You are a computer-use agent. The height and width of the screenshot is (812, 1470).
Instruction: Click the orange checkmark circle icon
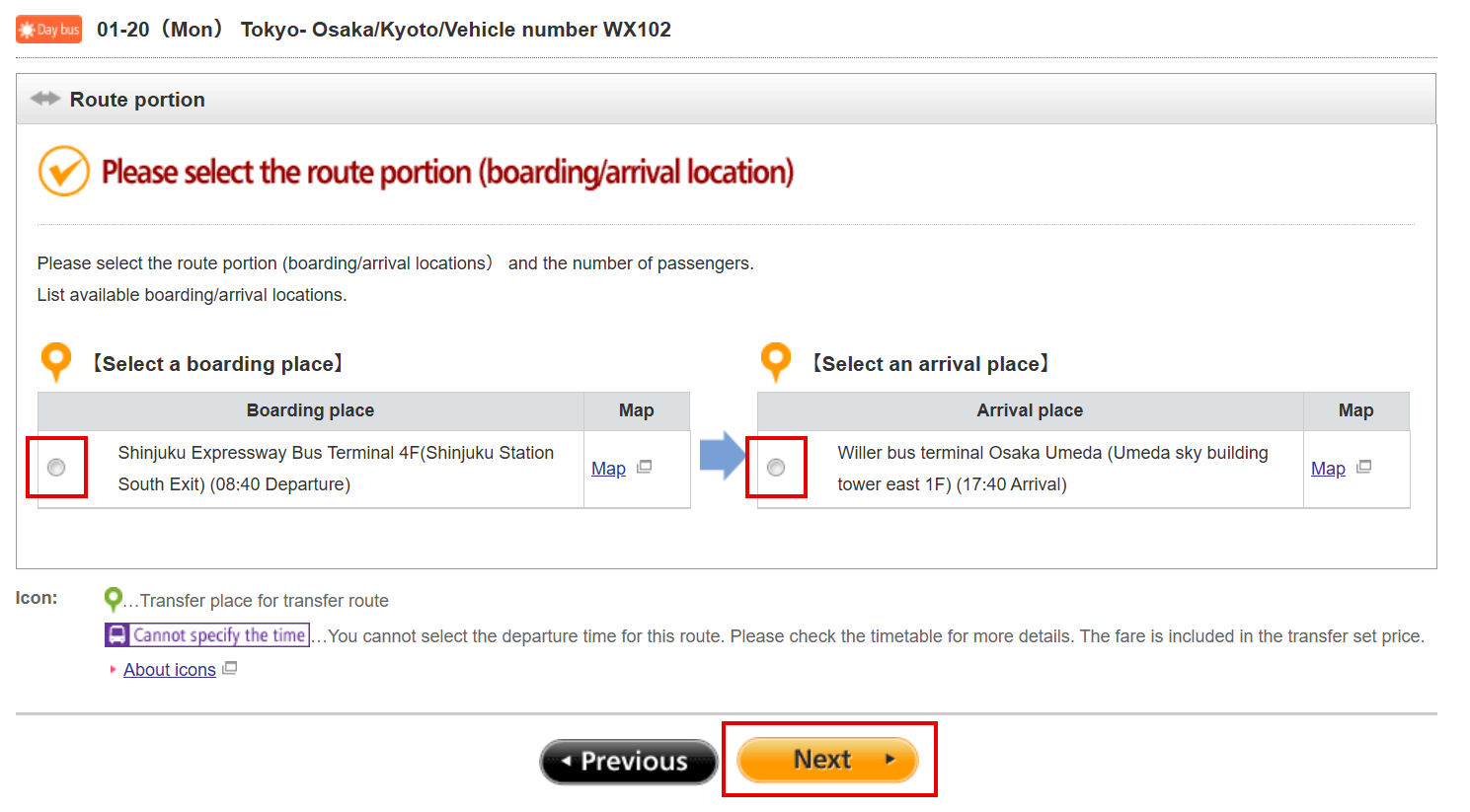(x=64, y=172)
